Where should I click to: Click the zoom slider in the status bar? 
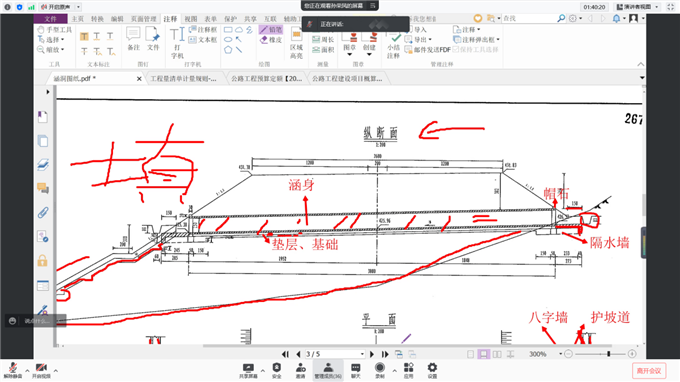pos(600,354)
